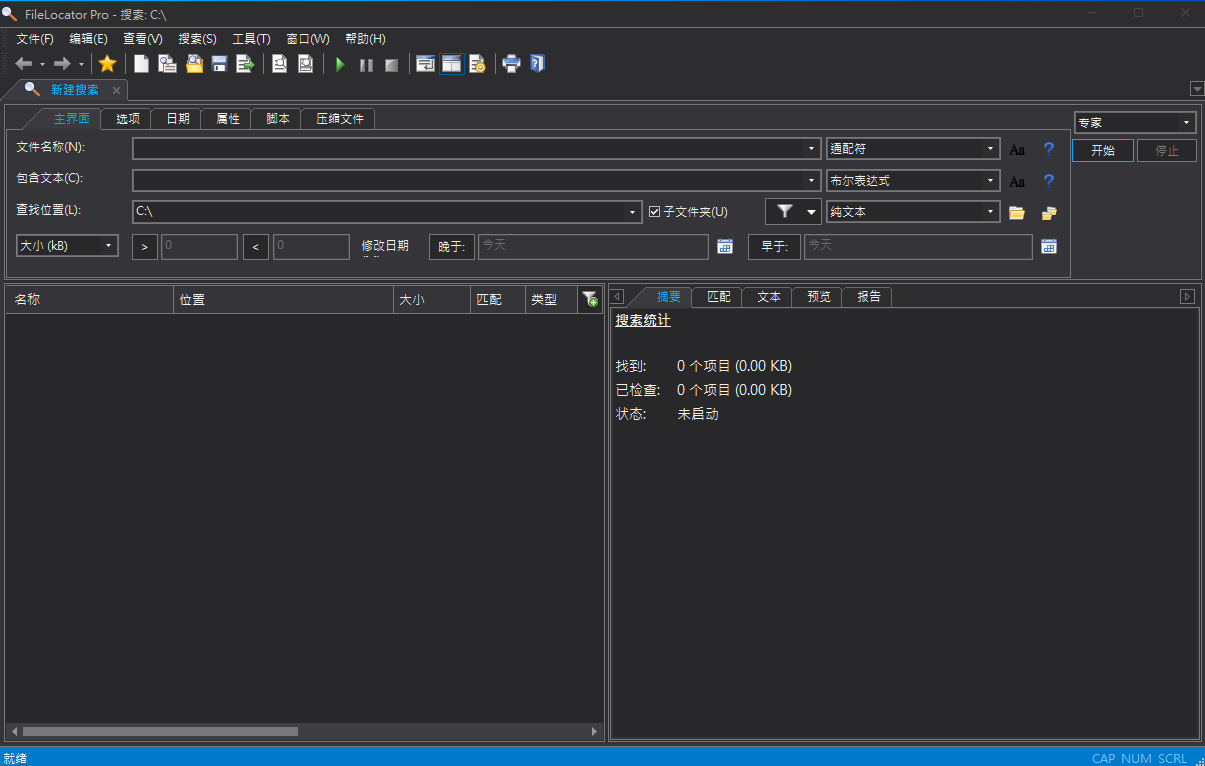The height and width of the screenshot is (766, 1205).
Task: Open the help book icon
Action: coord(537,64)
